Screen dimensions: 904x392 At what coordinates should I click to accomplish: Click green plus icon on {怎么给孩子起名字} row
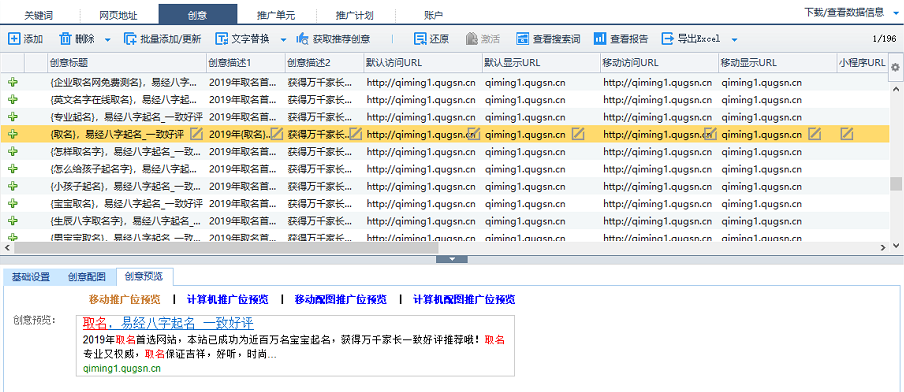click(12, 169)
